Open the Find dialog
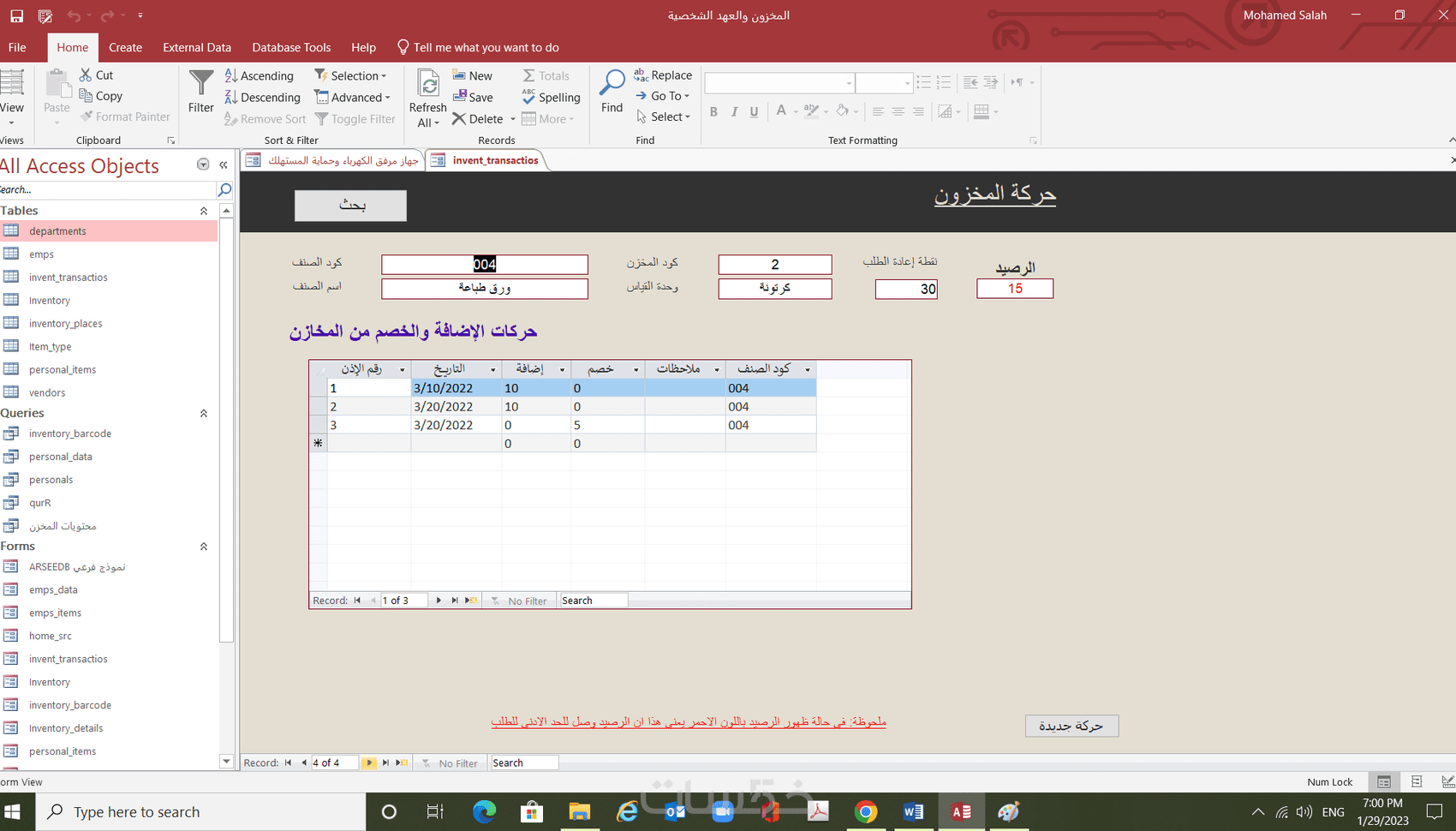Screen dimensions: 1456x831 pyautogui.click(x=612, y=91)
